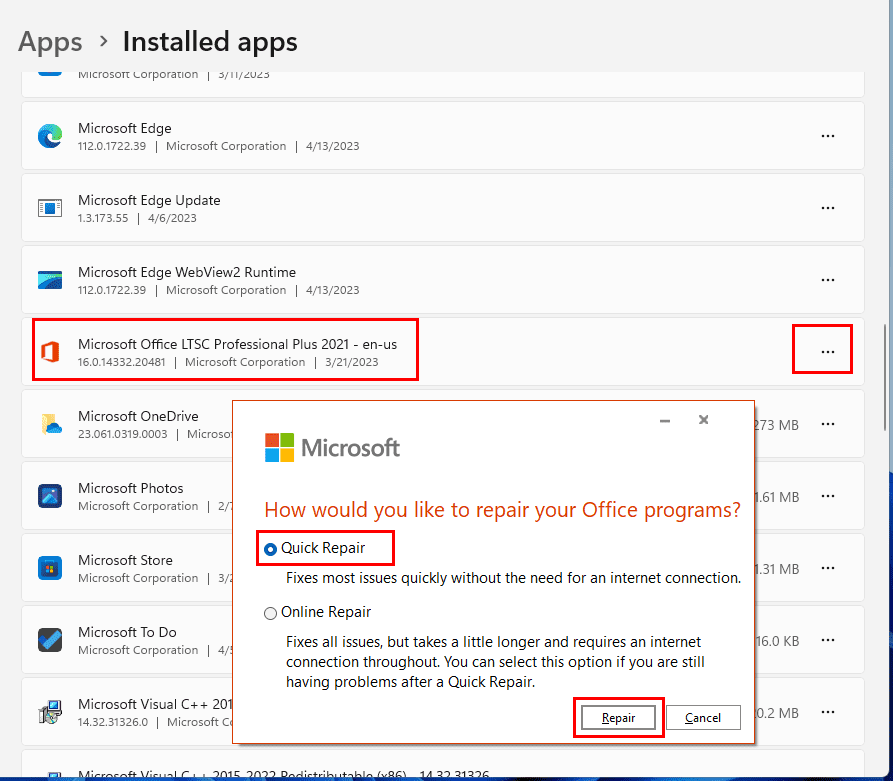Open more options for Microsoft Edge

pos(828,136)
